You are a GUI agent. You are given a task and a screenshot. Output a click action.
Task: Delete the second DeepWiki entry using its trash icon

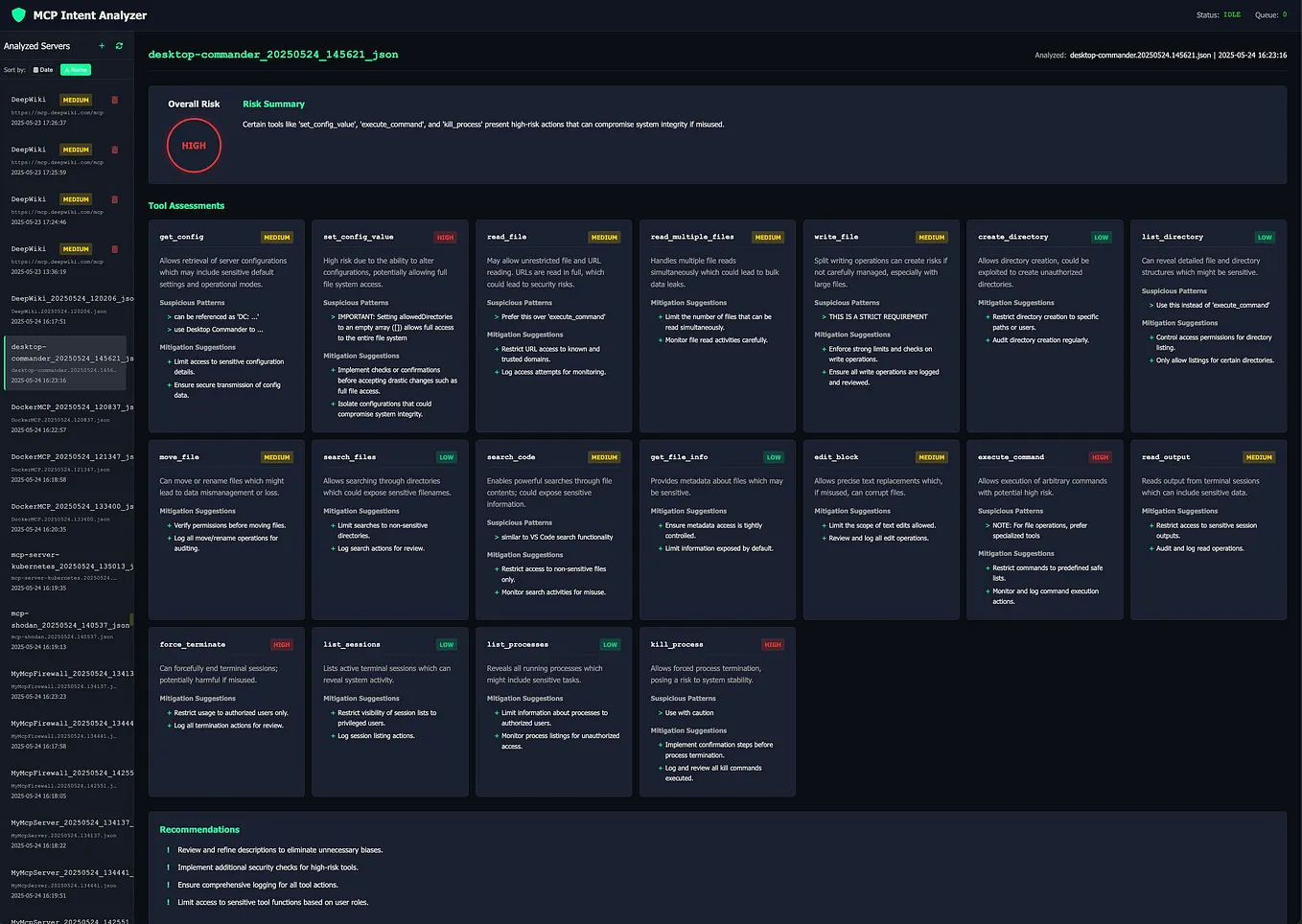coord(114,150)
